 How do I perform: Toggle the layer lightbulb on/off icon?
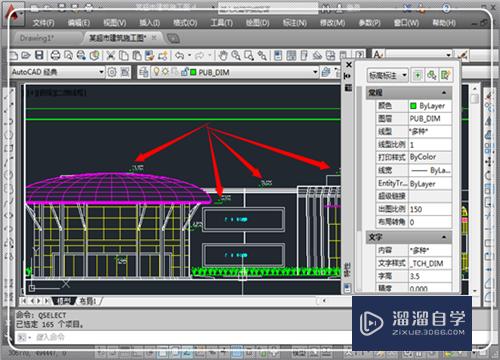[x=156, y=72]
